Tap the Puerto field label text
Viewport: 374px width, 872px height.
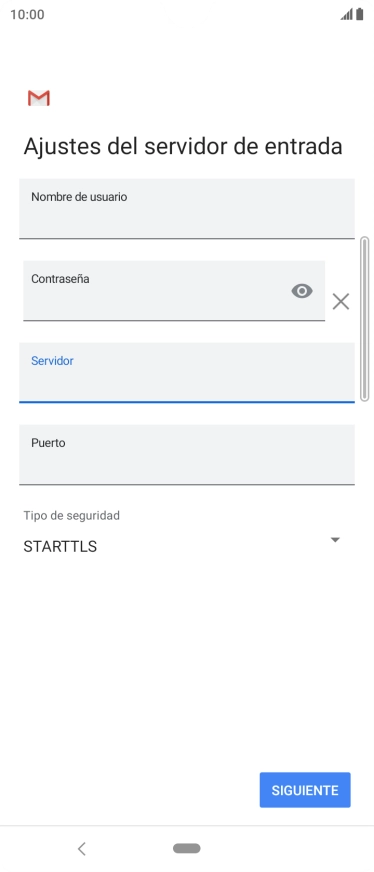(48, 443)
